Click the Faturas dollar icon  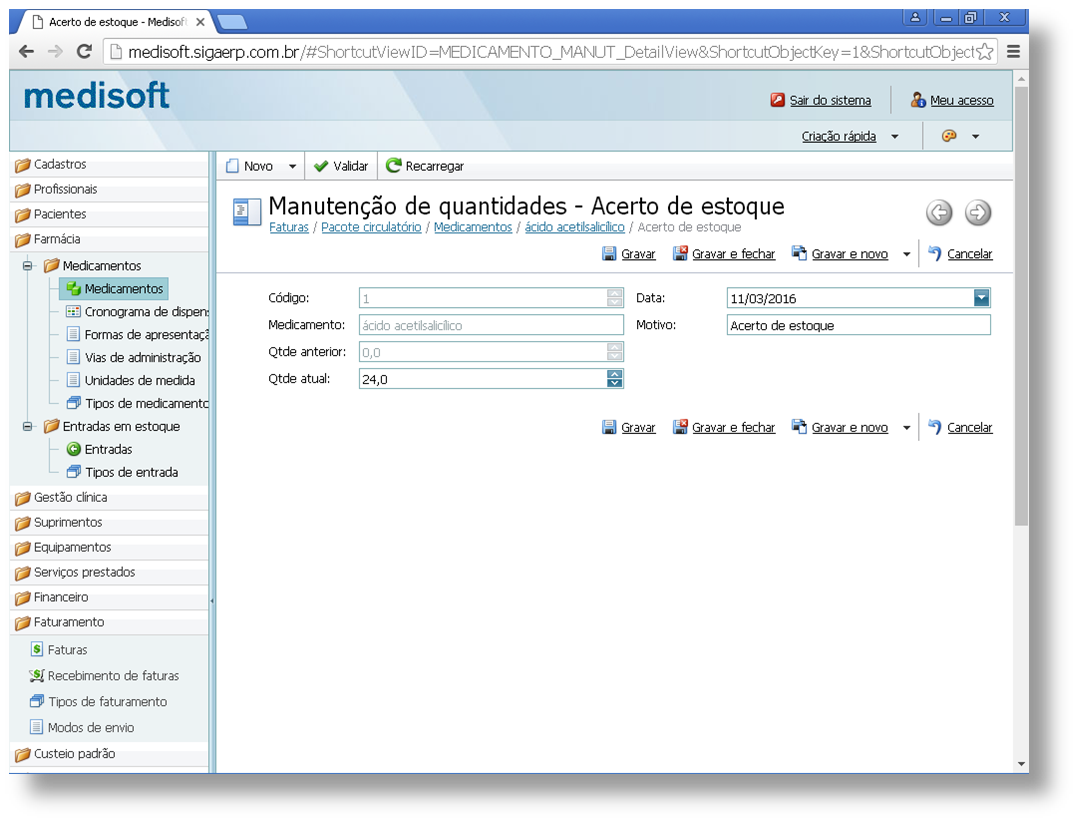point(37,649)
